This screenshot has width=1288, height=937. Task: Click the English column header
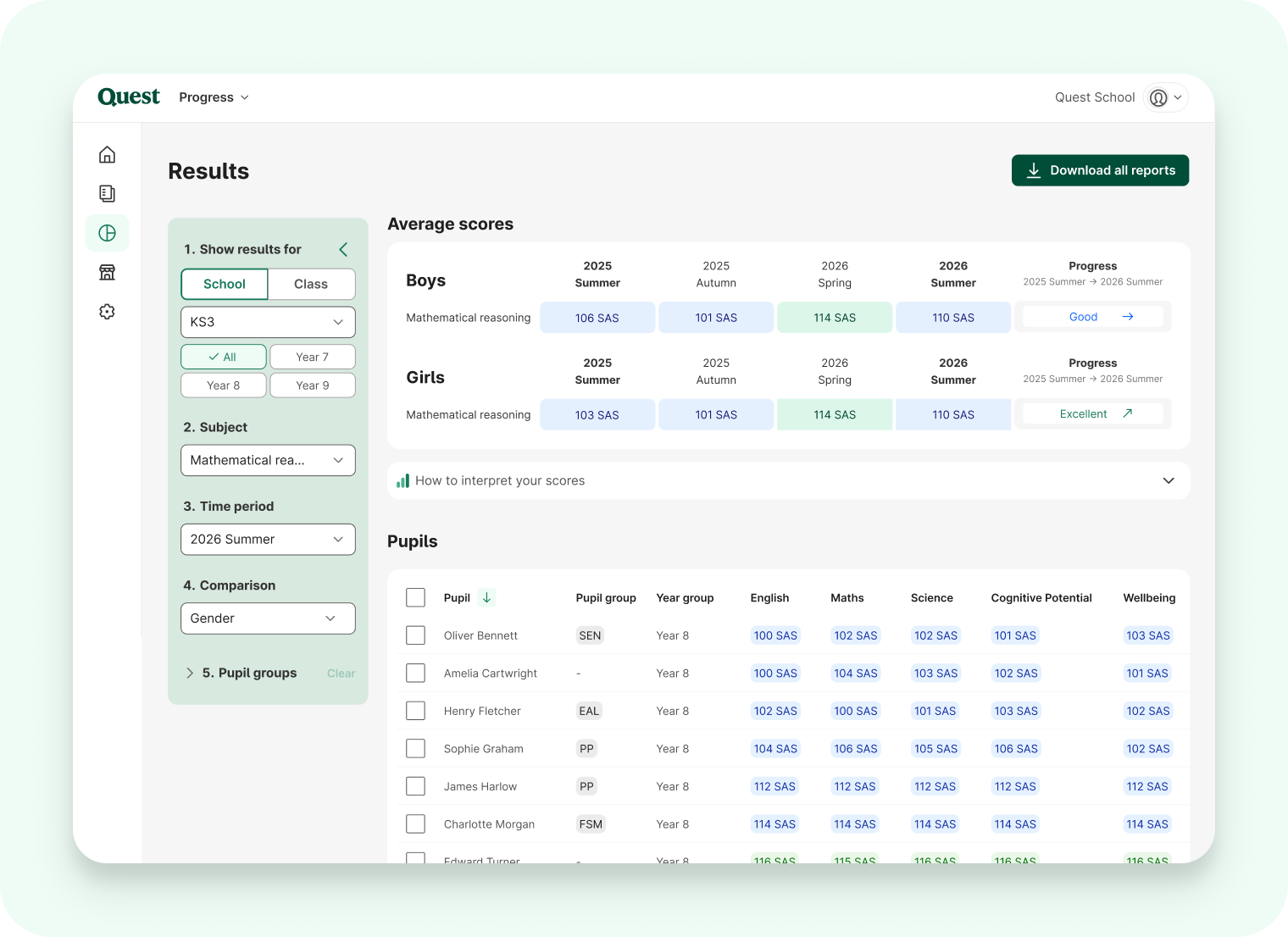click(769, 597)
